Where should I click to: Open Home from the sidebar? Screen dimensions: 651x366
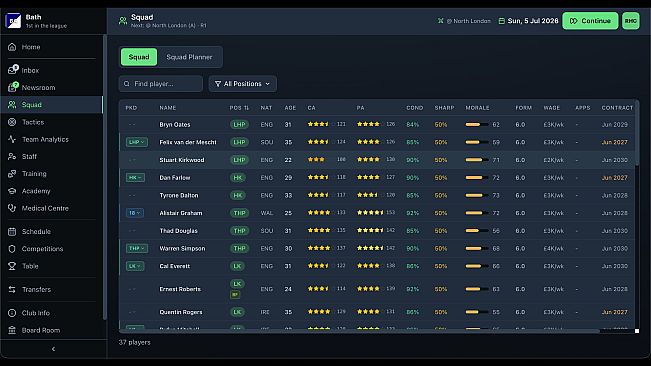(x=52, y=47)
